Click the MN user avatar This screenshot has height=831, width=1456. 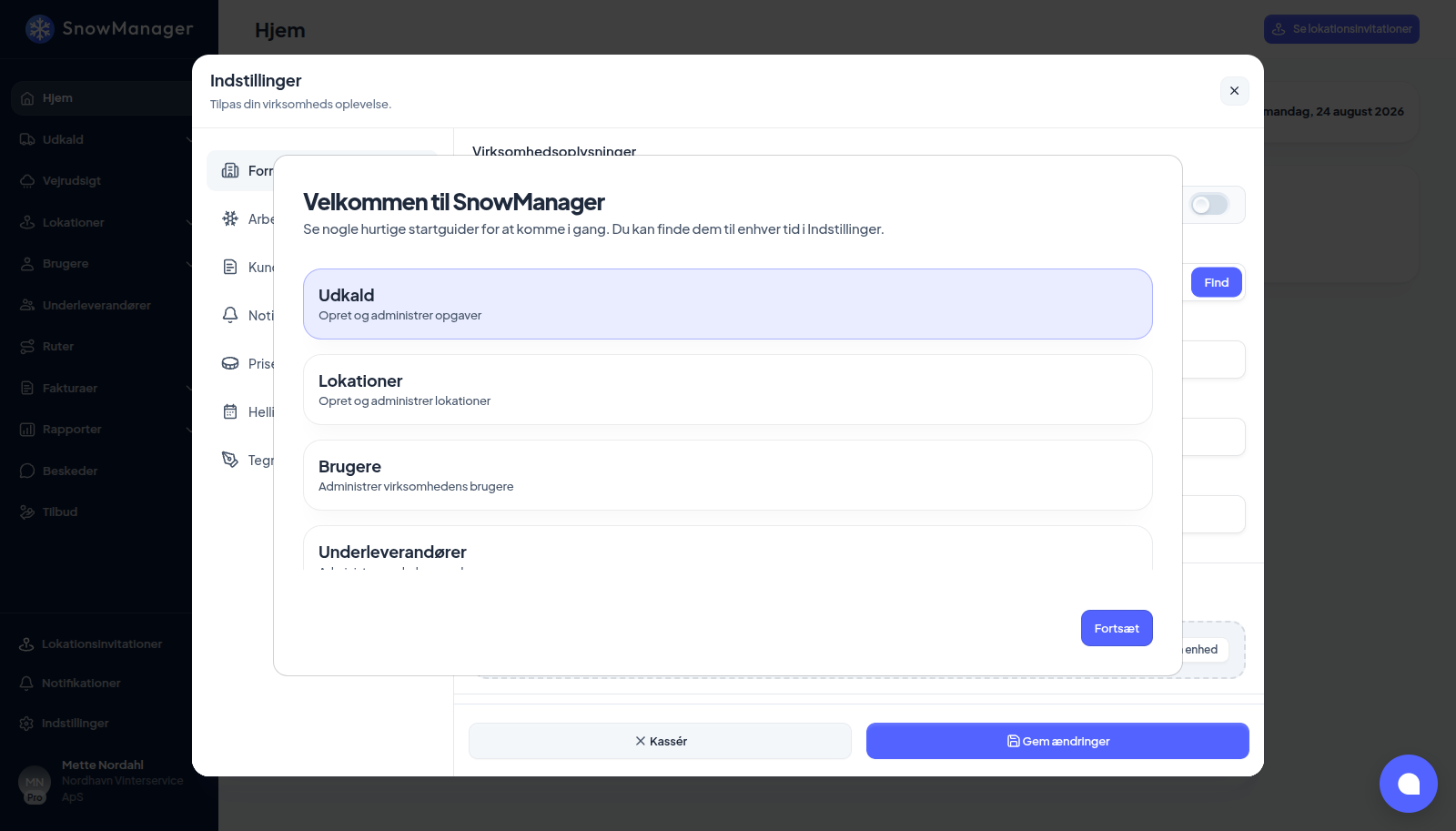tap(35, 782)
